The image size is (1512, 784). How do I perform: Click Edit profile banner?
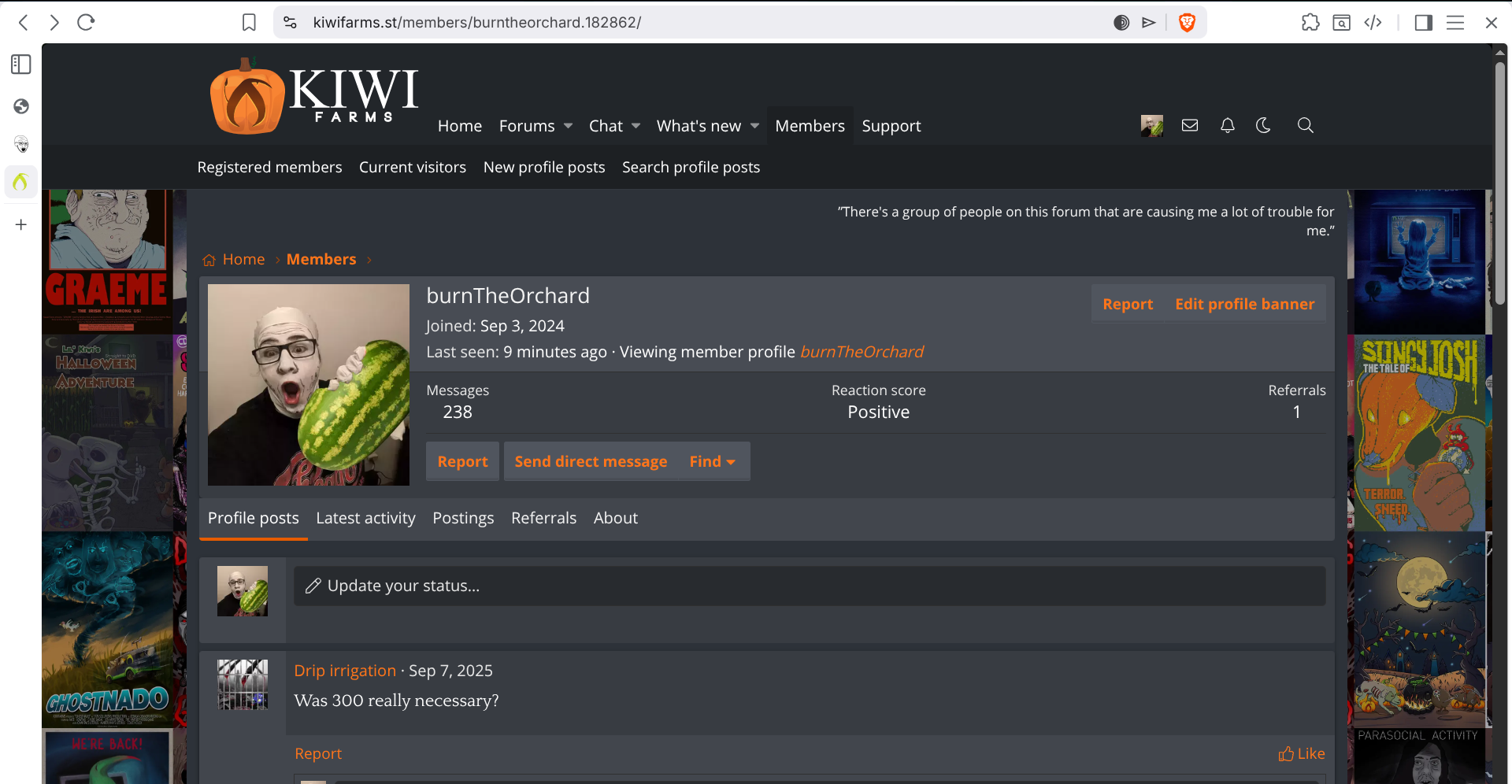(1244, 304)
